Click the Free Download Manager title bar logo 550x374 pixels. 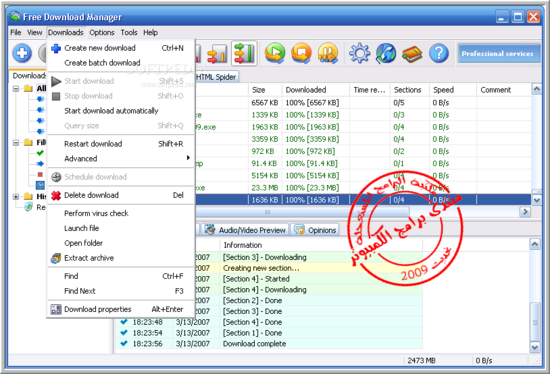pyautogui.click(x=15, y=16)
